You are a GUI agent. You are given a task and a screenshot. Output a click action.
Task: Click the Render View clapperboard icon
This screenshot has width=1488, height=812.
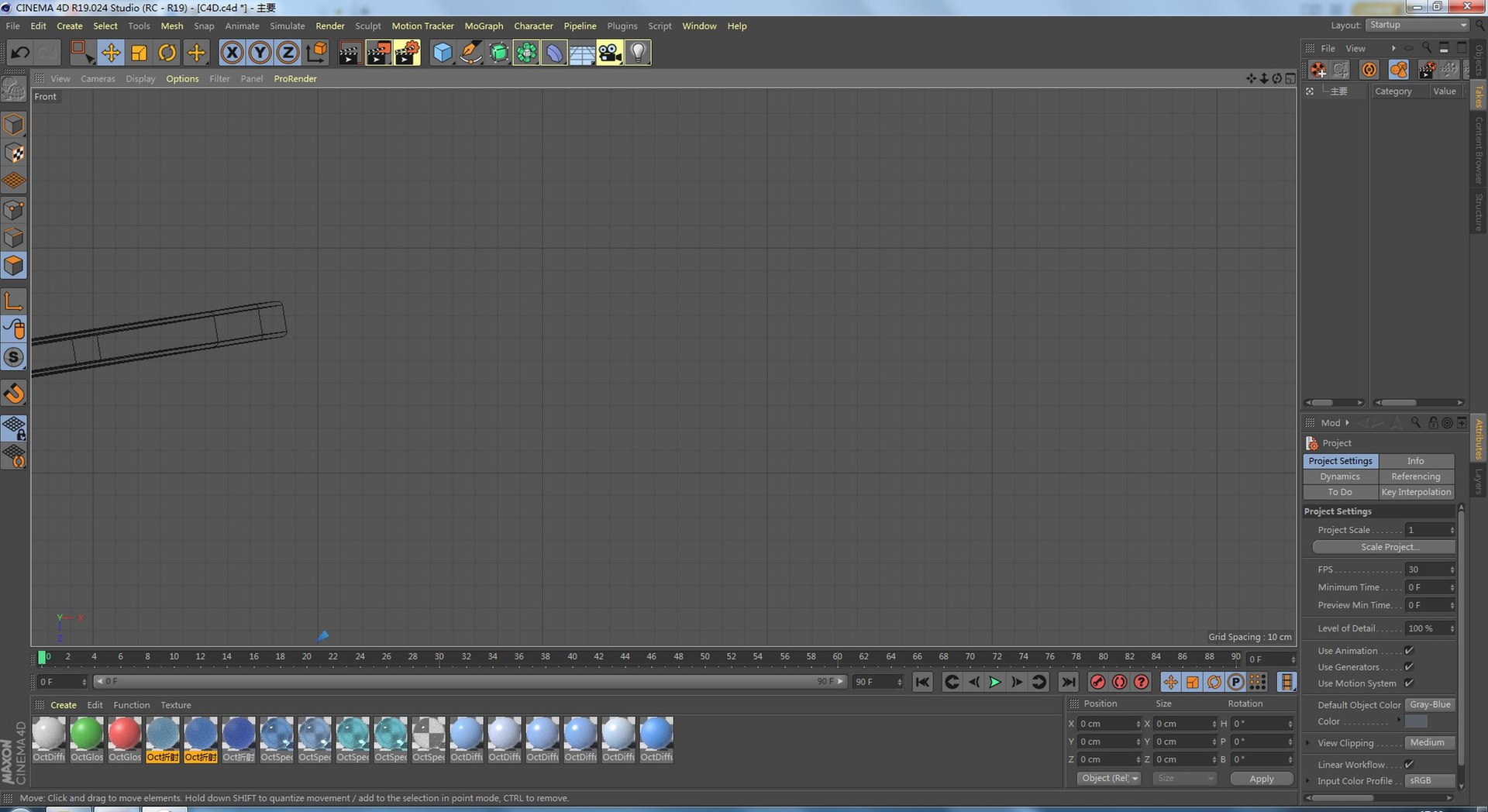tap(350, 53)
